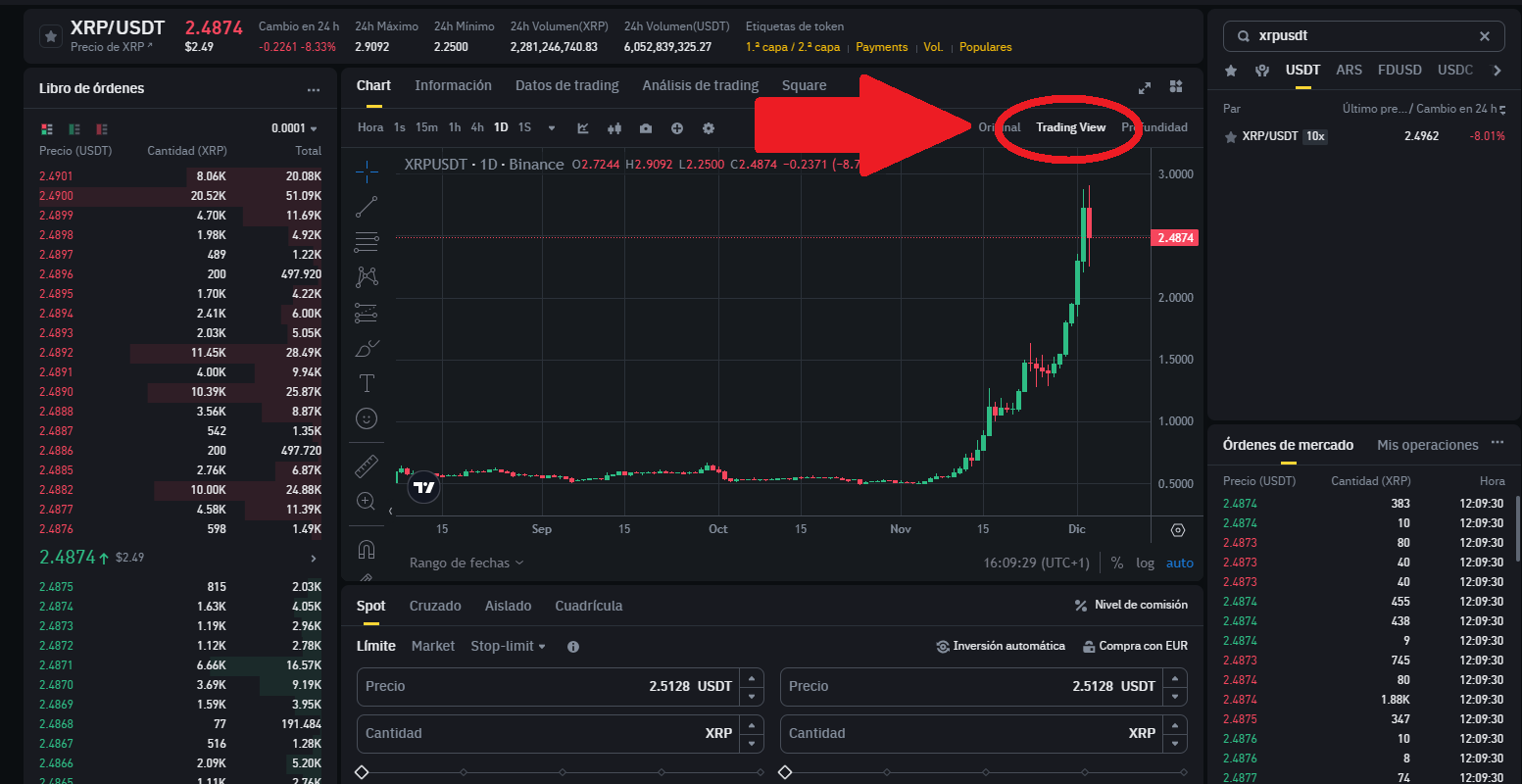Star the XRP/USDT pair in search results

click(1231, 137)
